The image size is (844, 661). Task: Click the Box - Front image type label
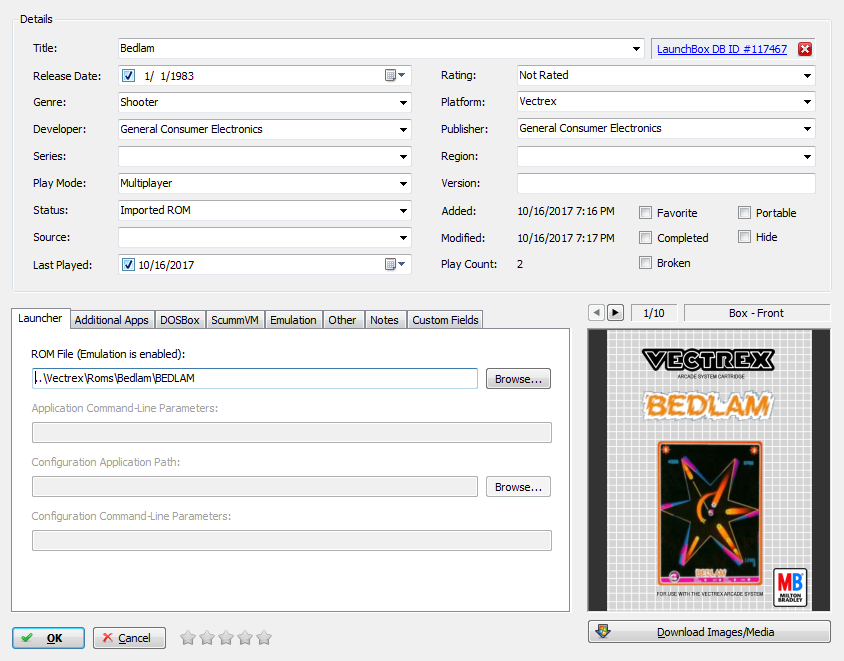coord(757,313)
